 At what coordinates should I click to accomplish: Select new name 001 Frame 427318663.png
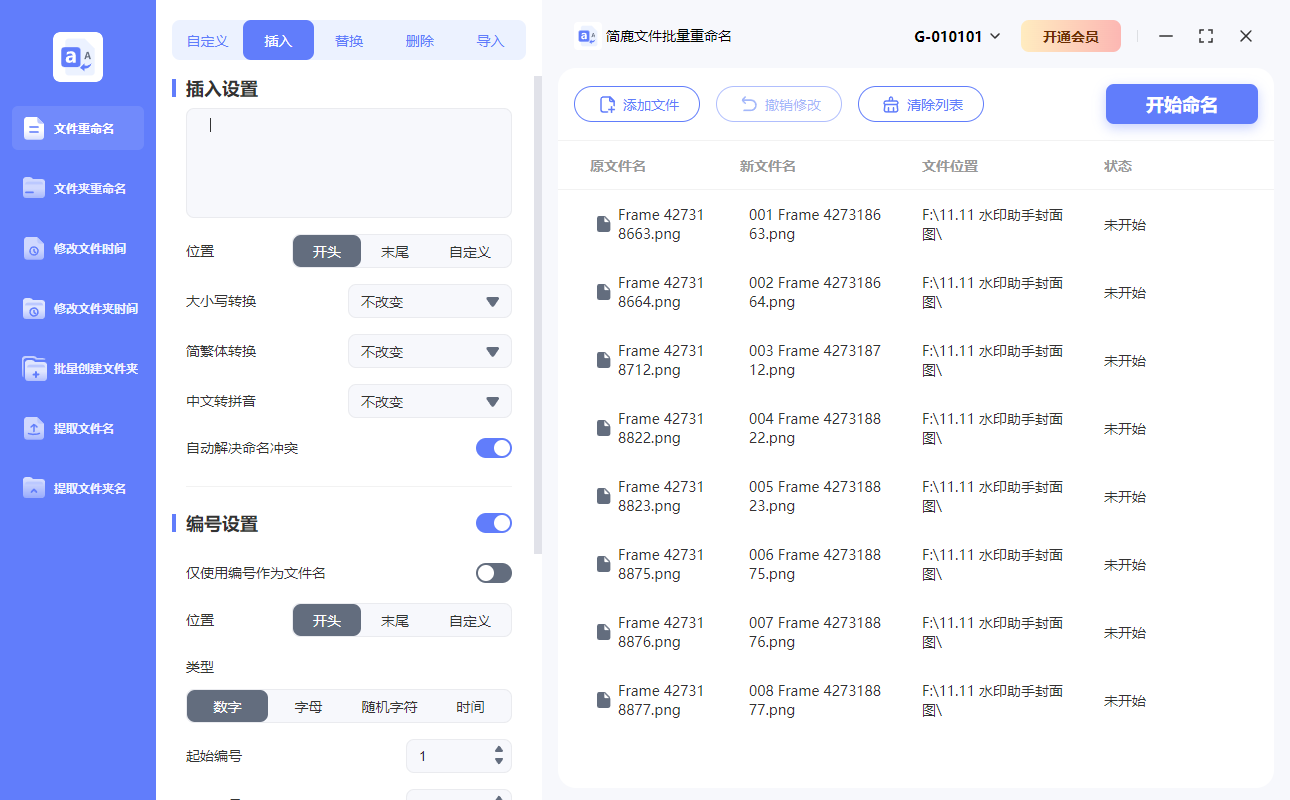pos(815,224)
